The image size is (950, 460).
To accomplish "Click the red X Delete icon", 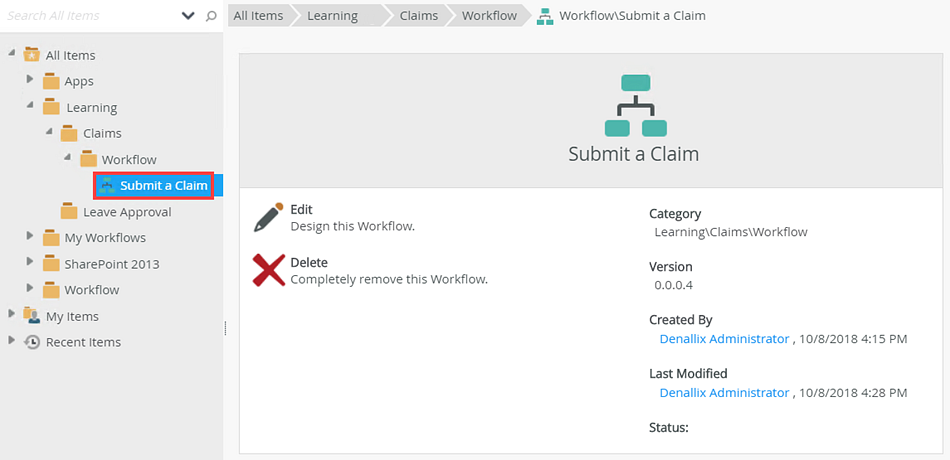I will pos(268,270).
